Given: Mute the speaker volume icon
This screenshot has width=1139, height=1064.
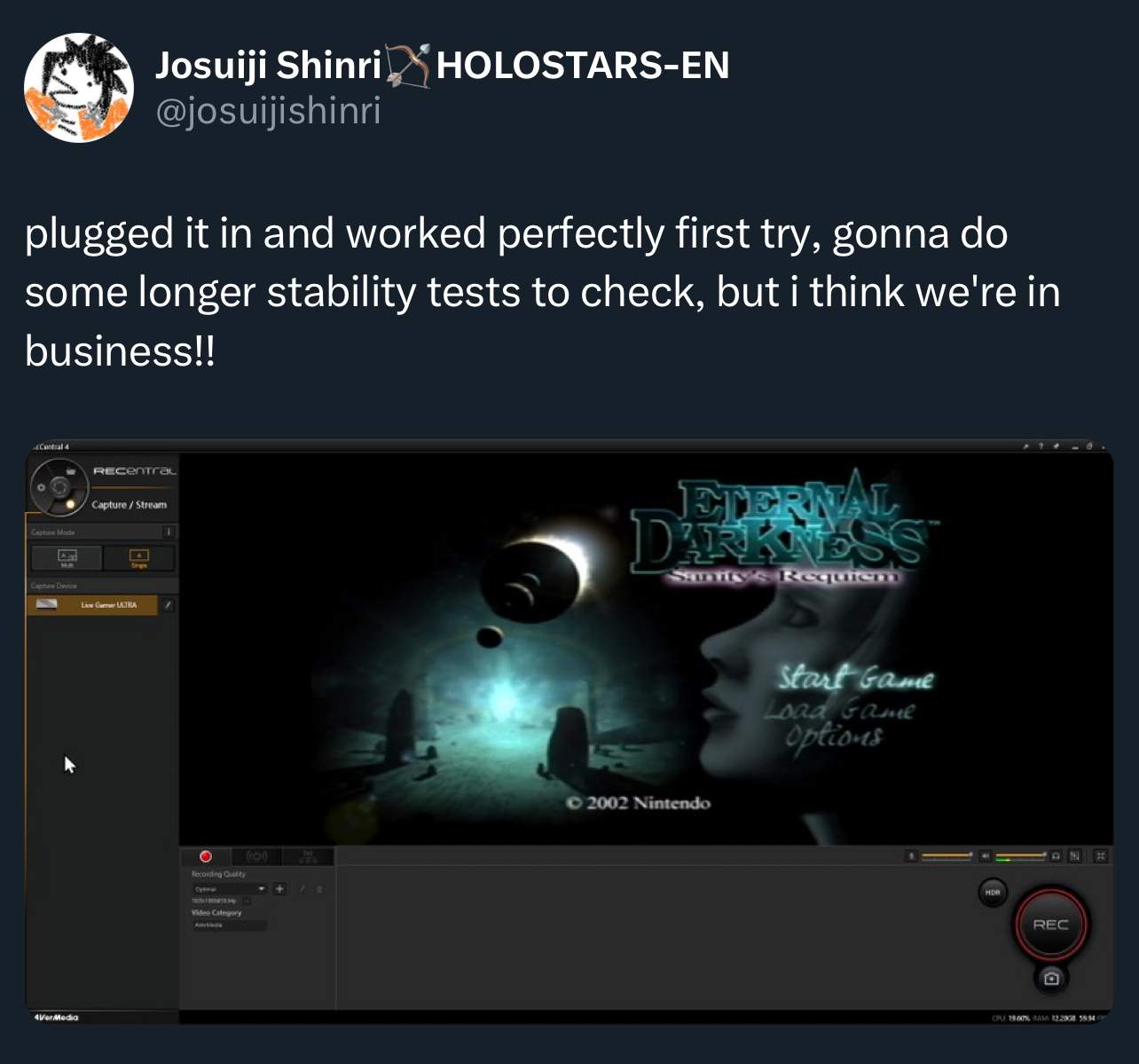Looking at the screenshot, I should point(985,856).
